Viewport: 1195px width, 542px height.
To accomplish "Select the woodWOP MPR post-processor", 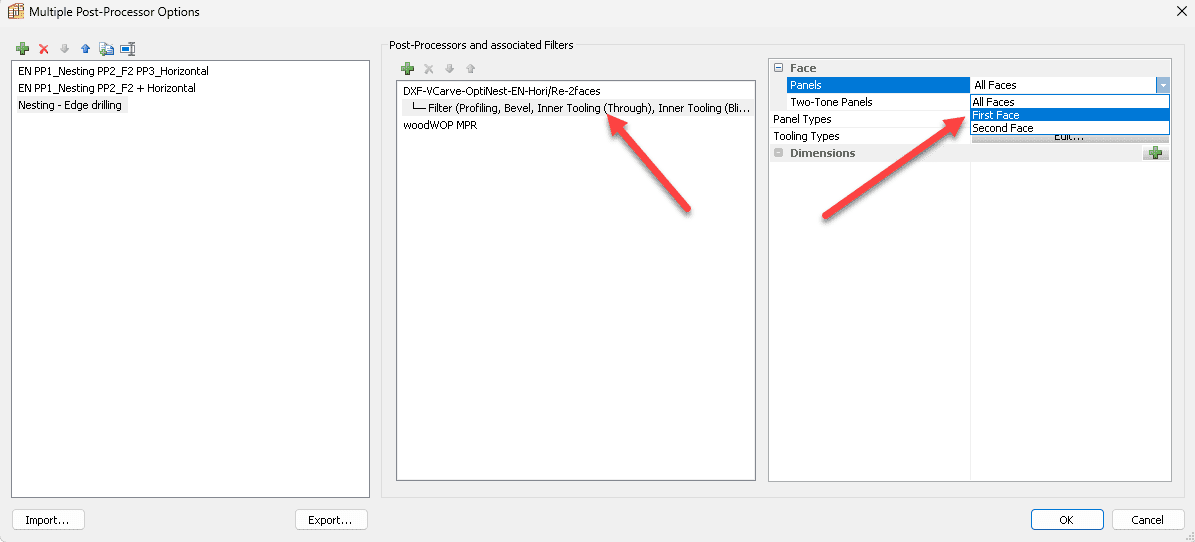I will [440, 125].
